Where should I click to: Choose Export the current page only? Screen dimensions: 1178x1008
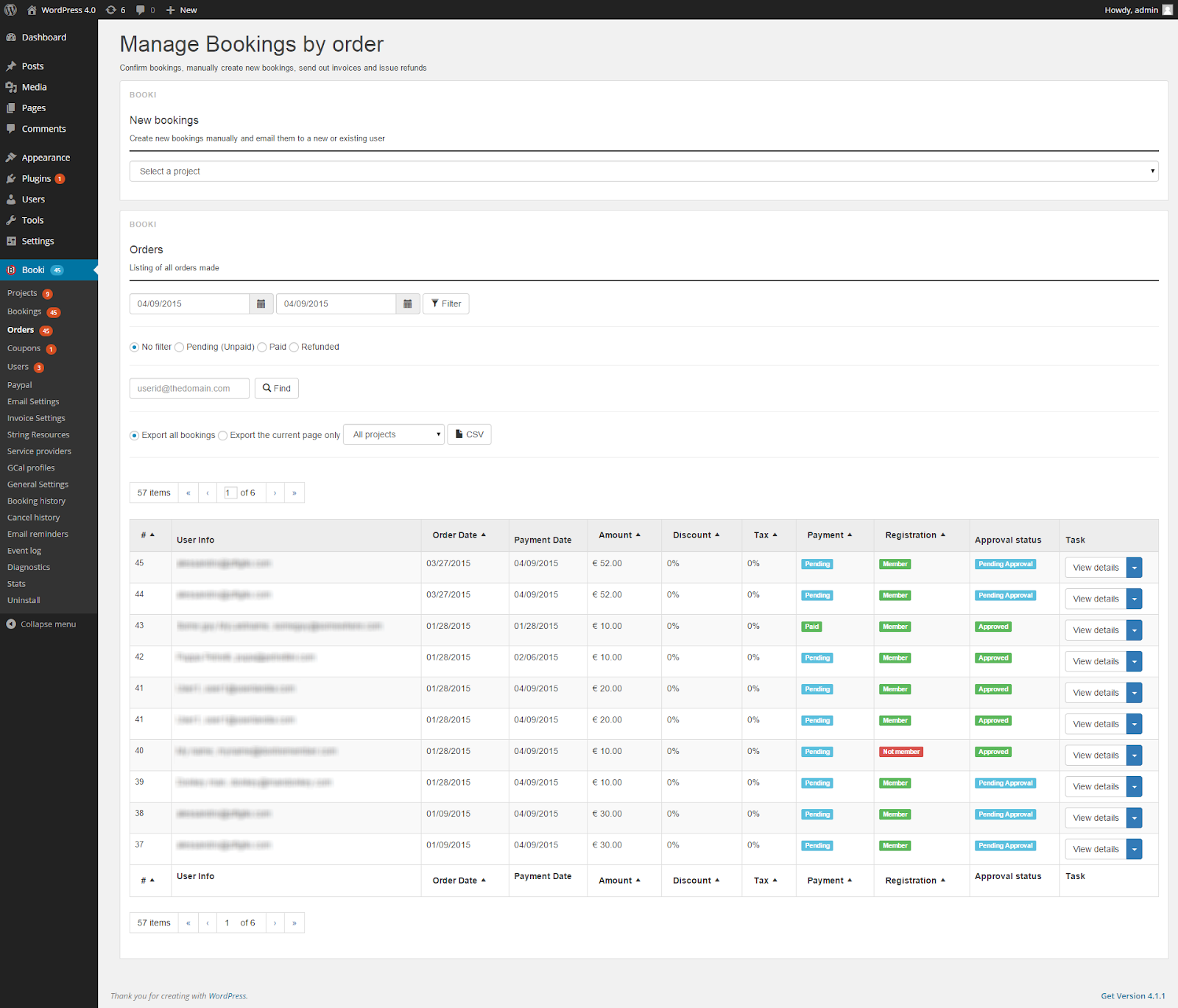coord(223,436)
